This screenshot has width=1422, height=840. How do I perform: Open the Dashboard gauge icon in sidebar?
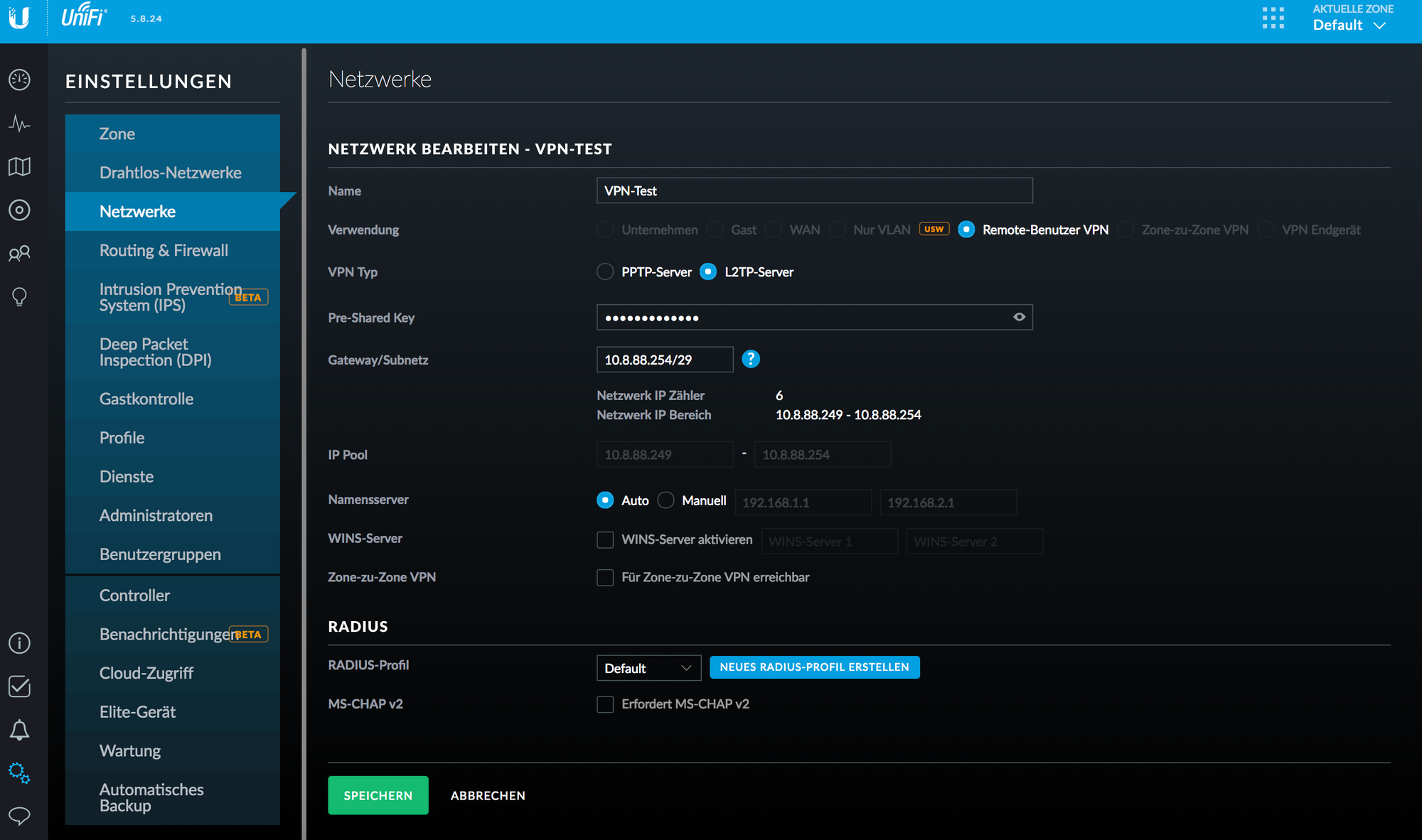pos(19,80)
